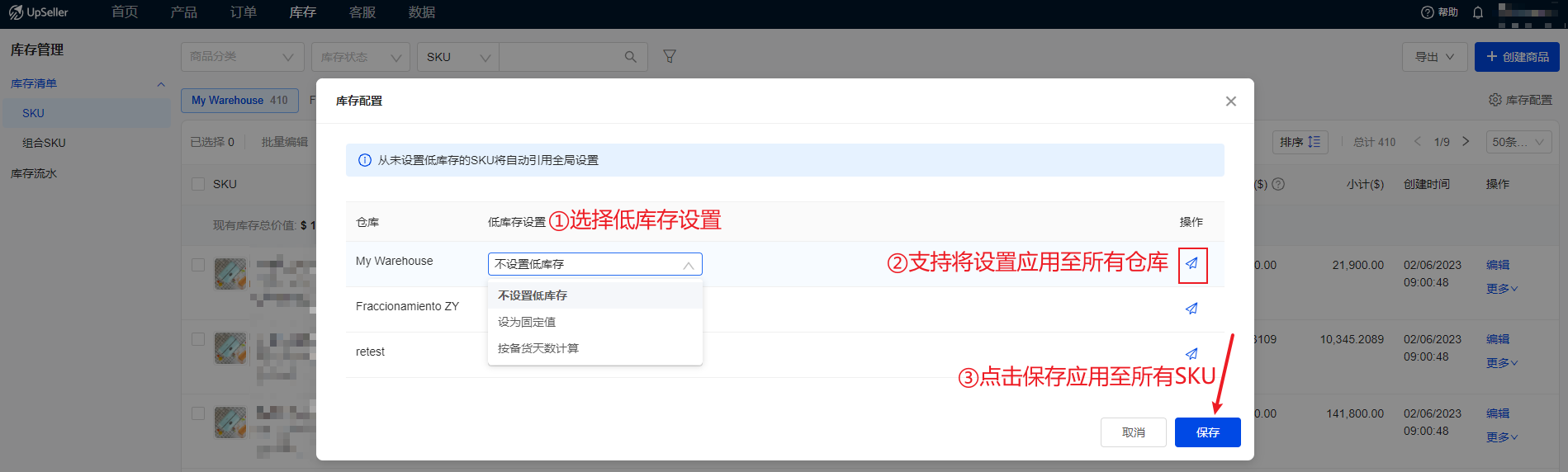Viewport: 1568px width, 472px height.
Task: Click apply-to-all icon for Fraccionamiento ZY row
Action: [x=1191, y=309]
